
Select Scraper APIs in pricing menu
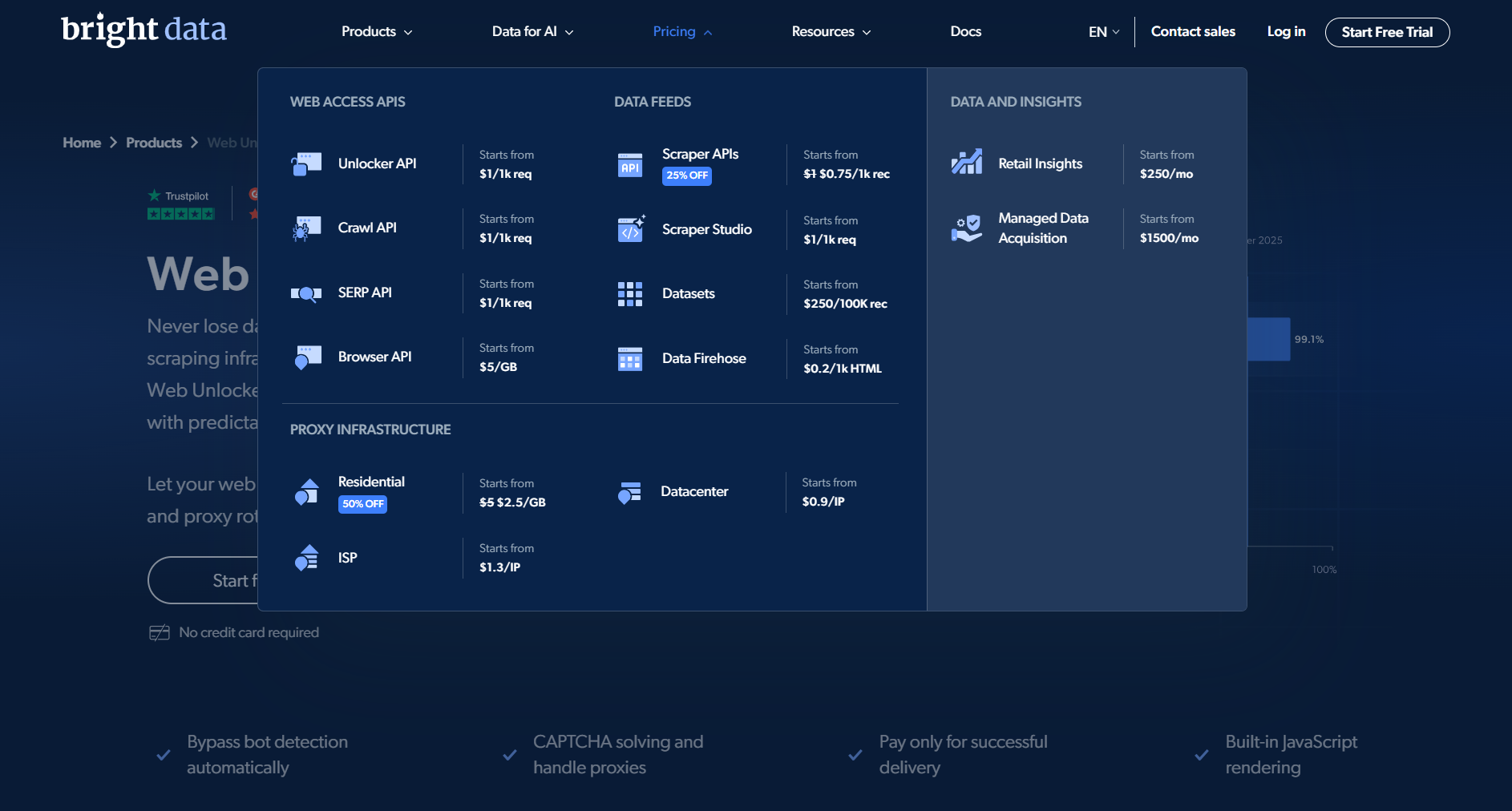tap(700, 154)
